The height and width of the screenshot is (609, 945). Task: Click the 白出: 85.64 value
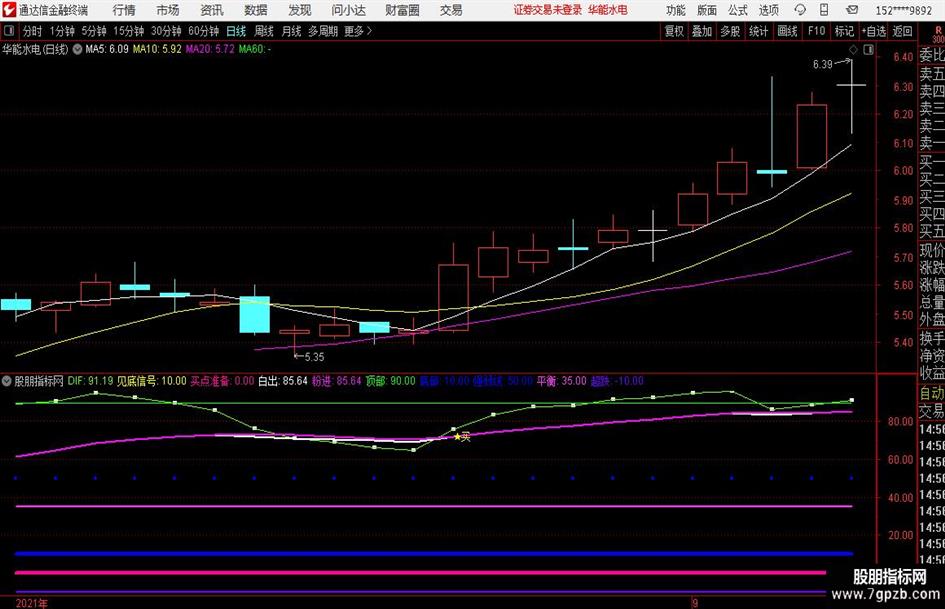pyautogui.click(x=283, y=381)
